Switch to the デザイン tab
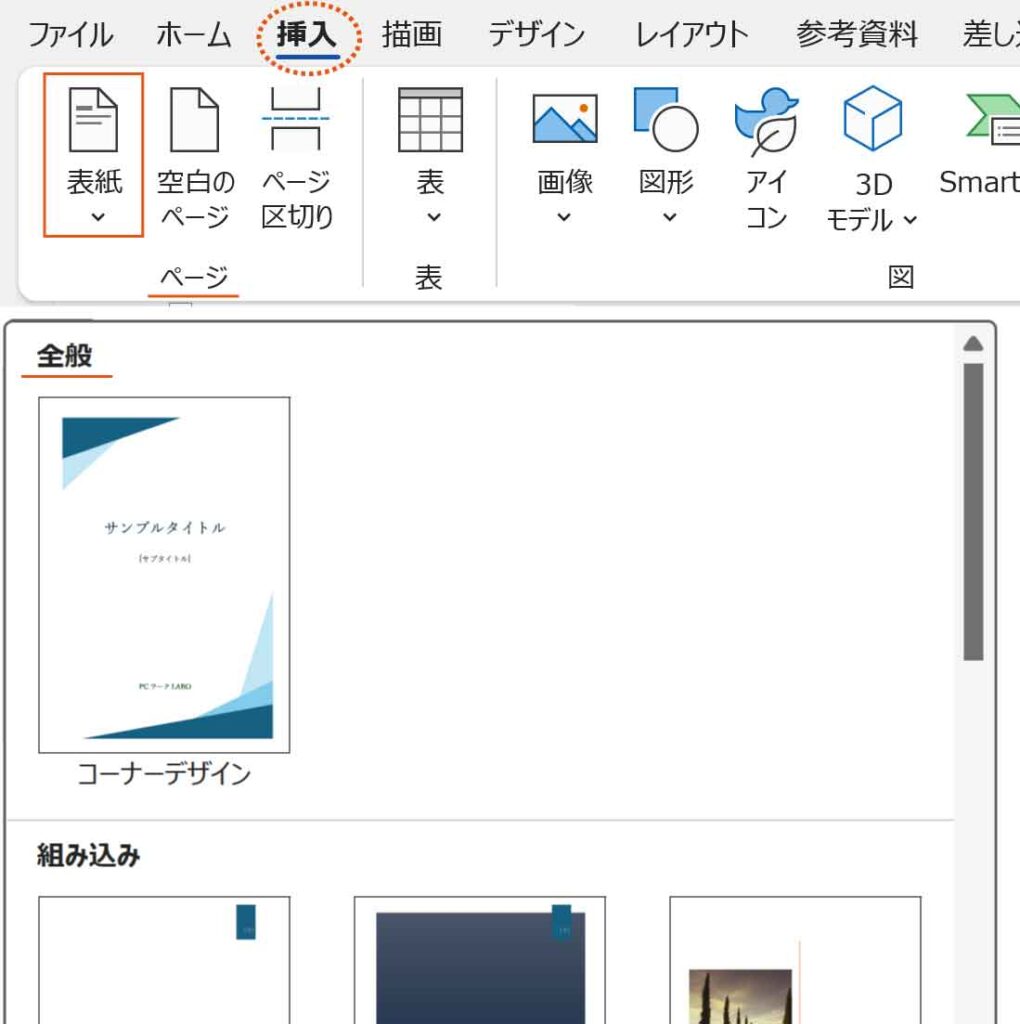The height and width of the screenshot is (1024, 1020). tap(536, 35)
